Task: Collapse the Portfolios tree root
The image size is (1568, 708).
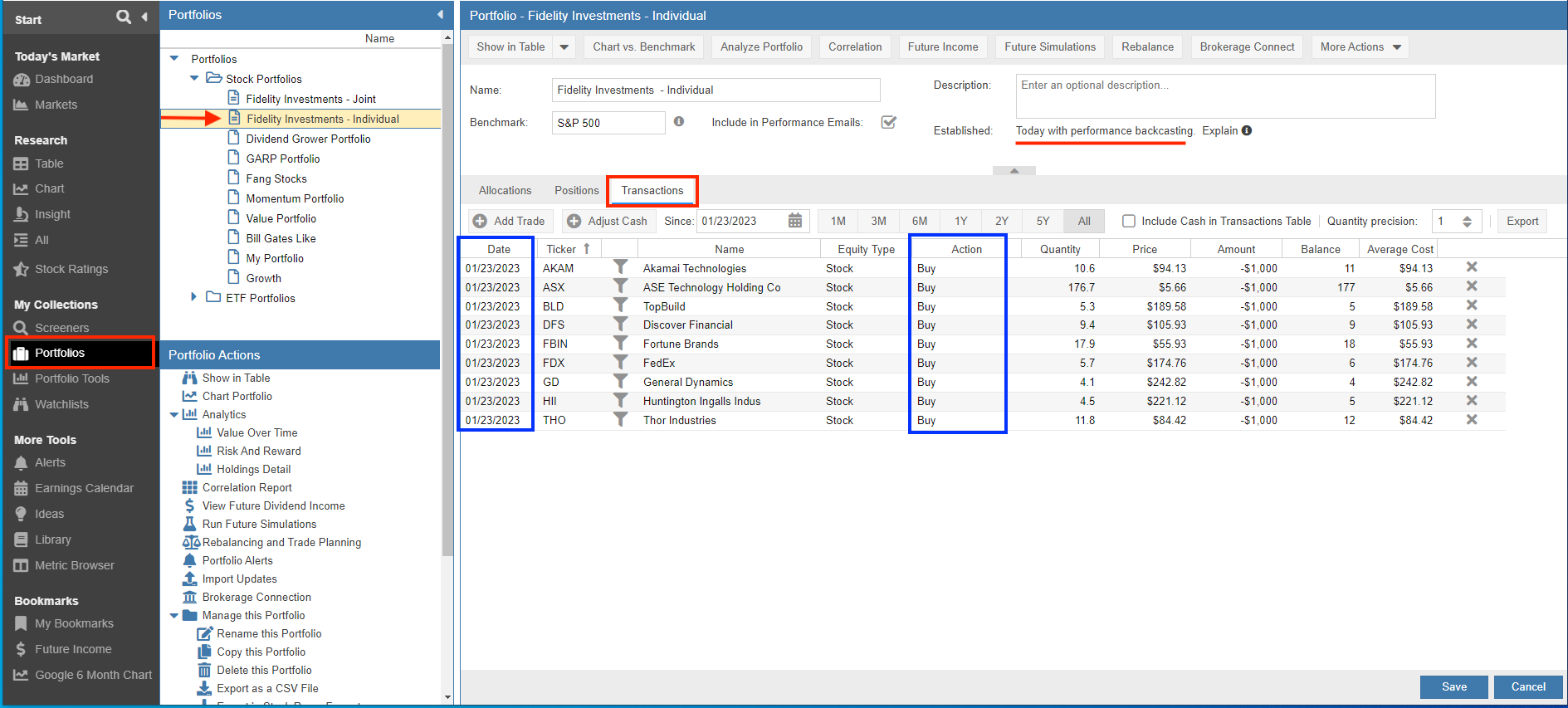Action: pyautogui.click(x=174, y=59)
